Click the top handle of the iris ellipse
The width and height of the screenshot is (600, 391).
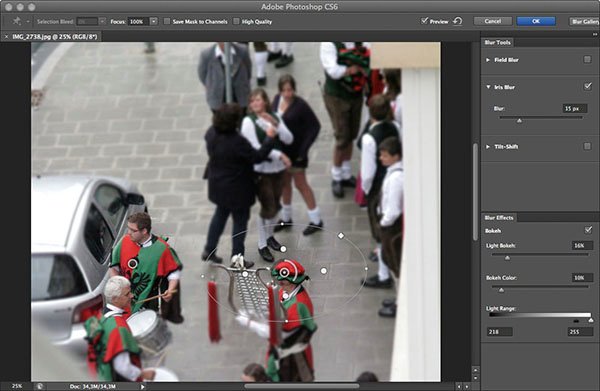click(x=282, y=223)
